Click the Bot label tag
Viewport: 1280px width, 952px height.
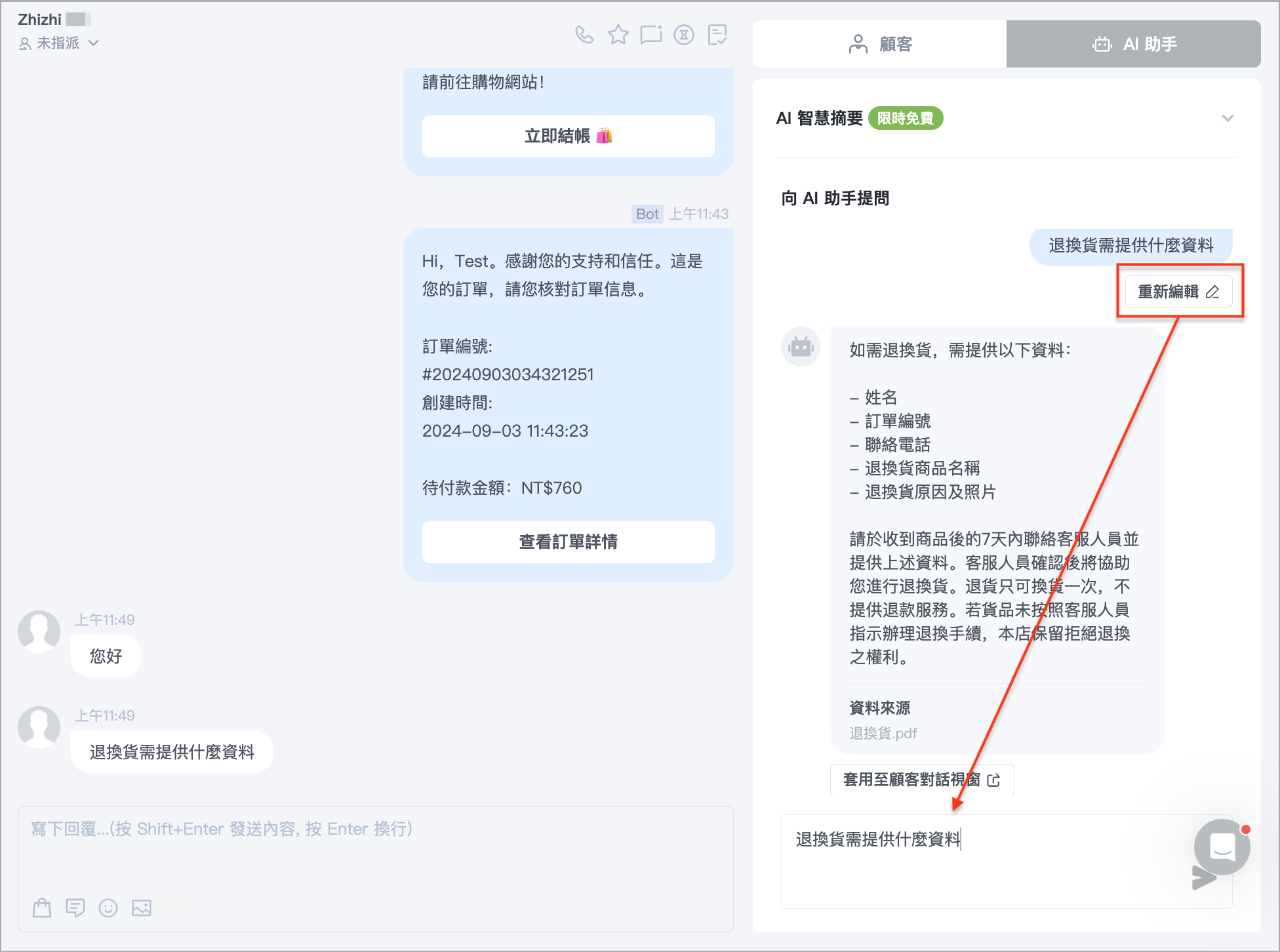coord(647,214)
